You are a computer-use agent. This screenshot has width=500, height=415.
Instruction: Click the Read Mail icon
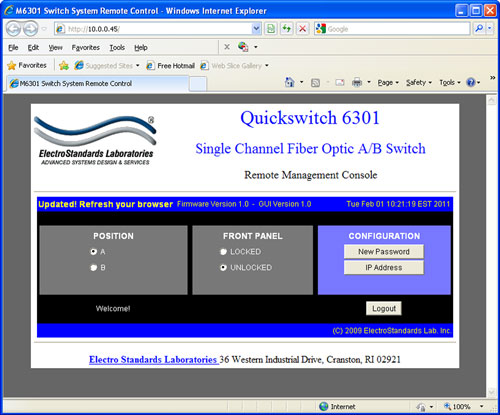pos(339,82)
